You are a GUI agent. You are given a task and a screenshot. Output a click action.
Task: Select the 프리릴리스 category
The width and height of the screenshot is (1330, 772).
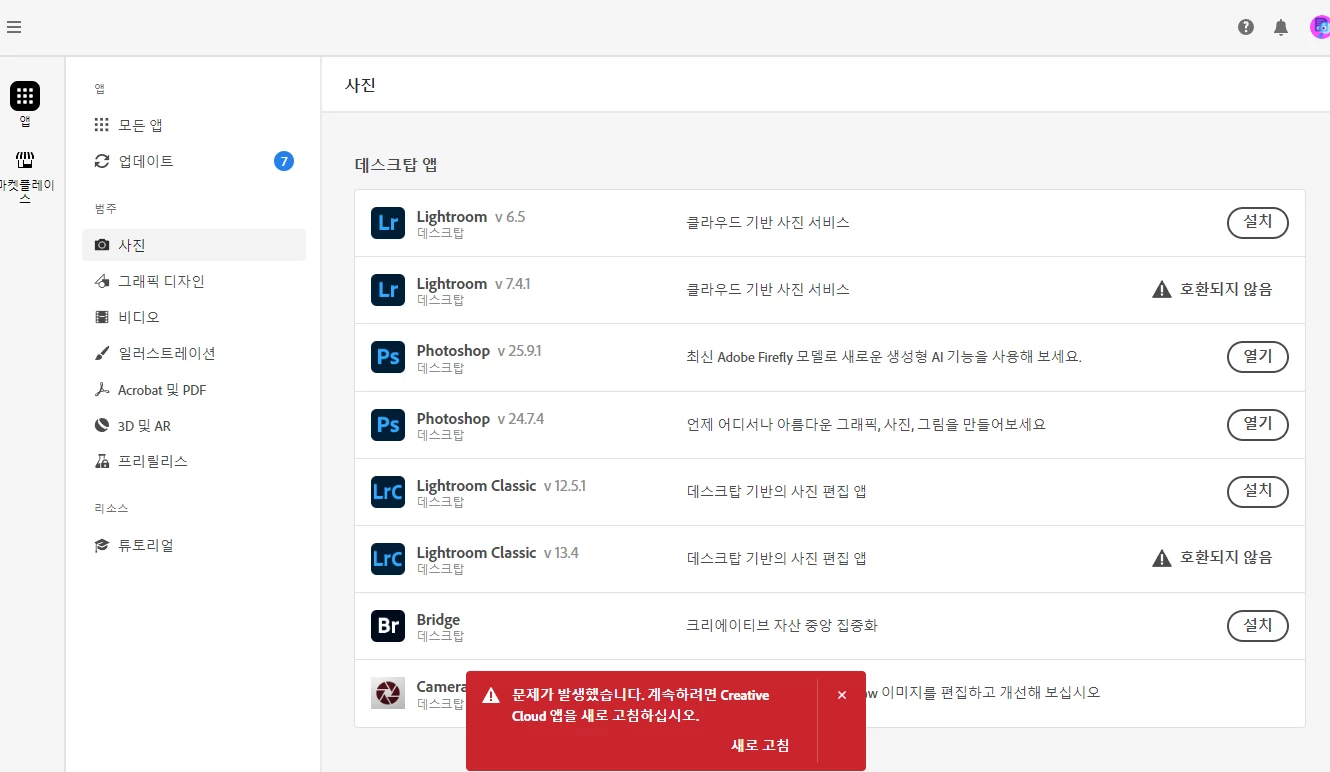tap(194, 461)
